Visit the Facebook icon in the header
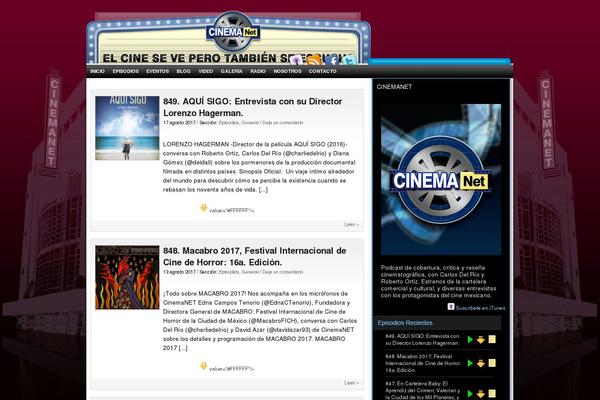The width and height of the screenshot is (600, 400). tap(332, 60)
